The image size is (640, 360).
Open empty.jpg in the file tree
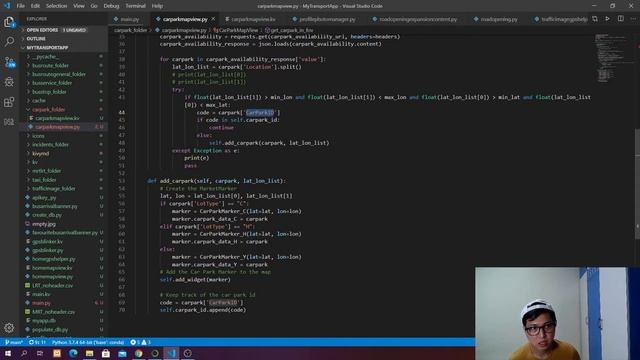63,224
